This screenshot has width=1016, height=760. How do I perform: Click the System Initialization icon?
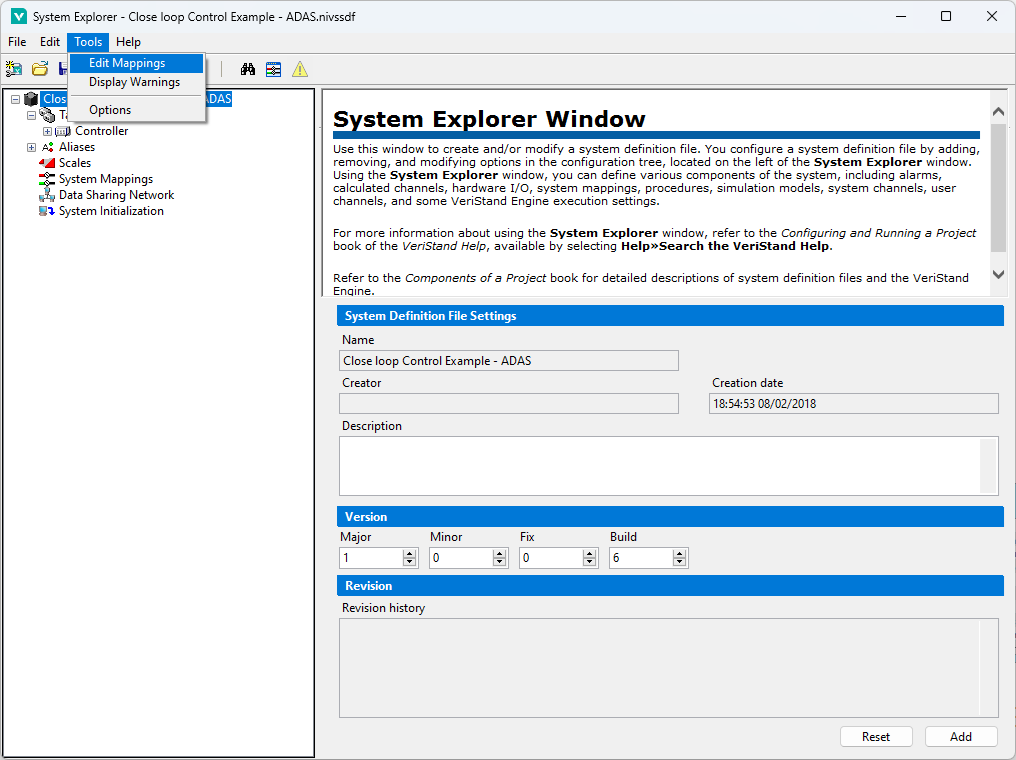[x=47, y=211]
